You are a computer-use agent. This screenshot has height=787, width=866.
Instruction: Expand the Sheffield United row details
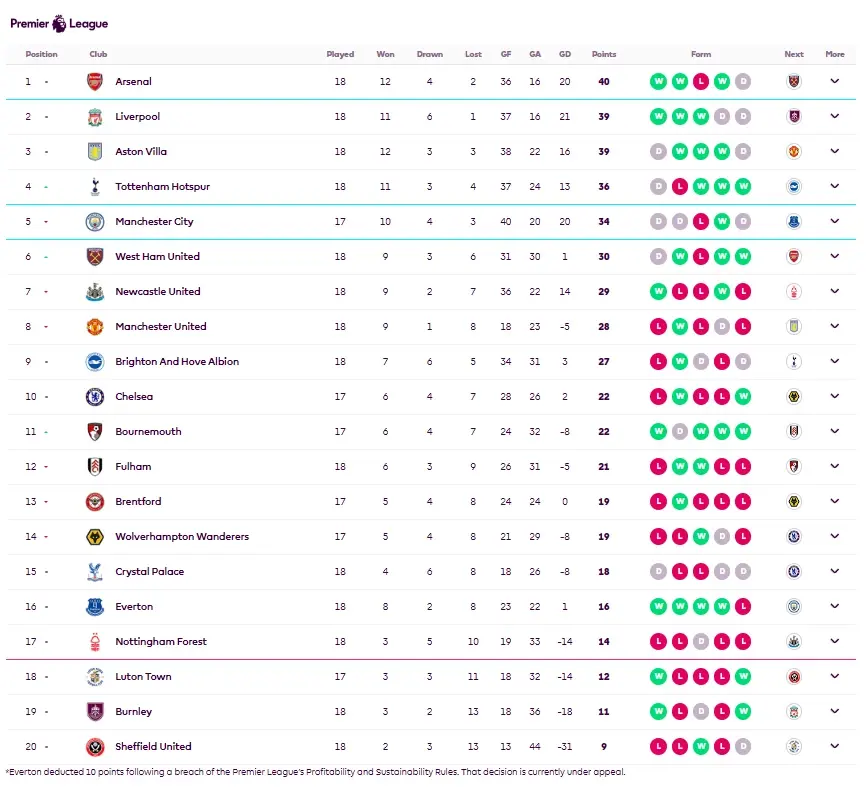tap(835, 746)
